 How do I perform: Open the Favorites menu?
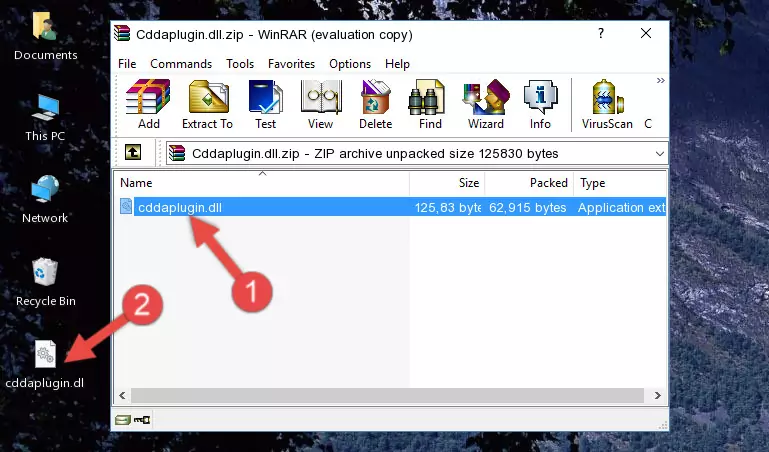pos(291,64)
